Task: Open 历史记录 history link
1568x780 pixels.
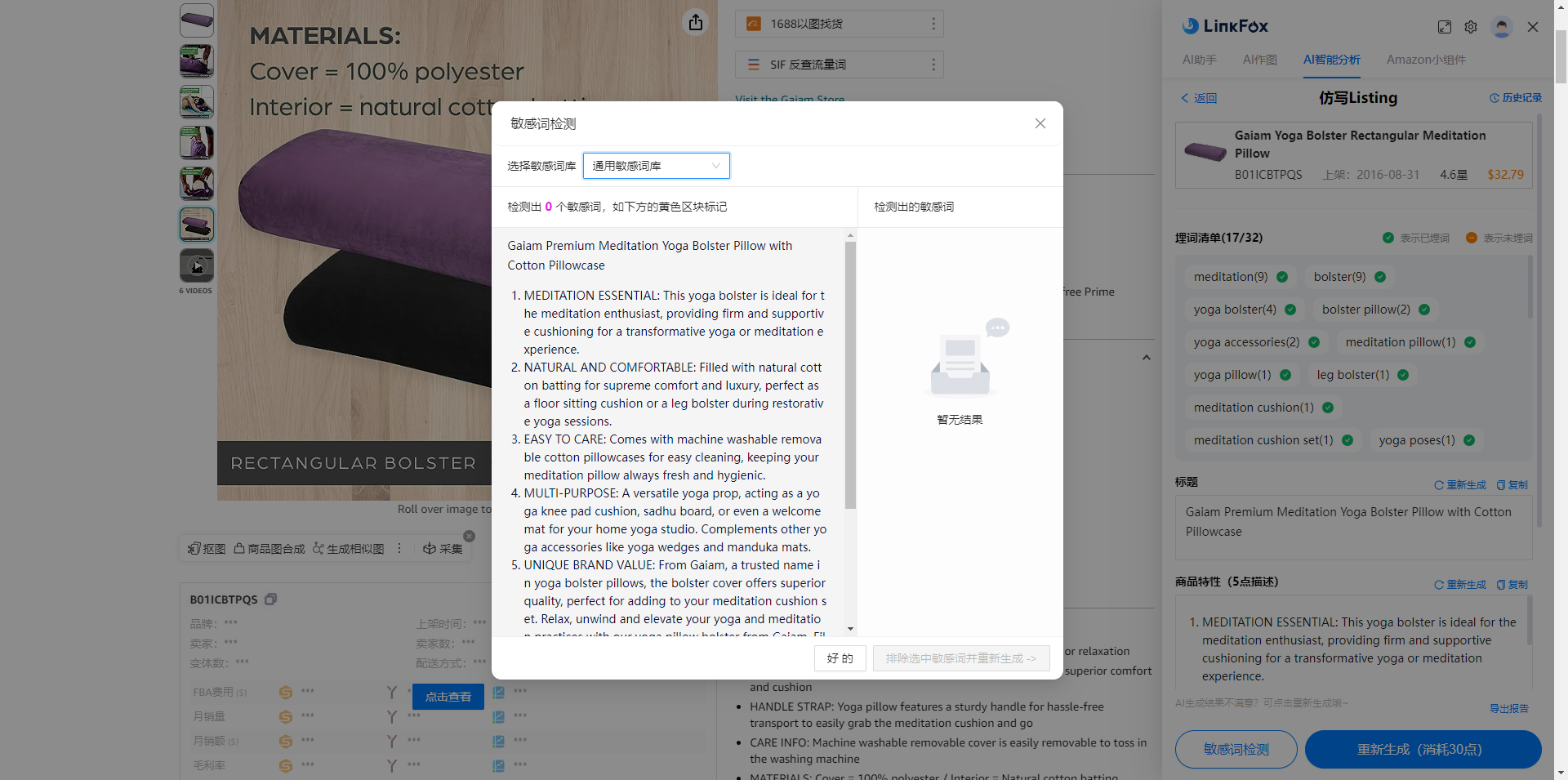Action: click(x=1516, y=98)
